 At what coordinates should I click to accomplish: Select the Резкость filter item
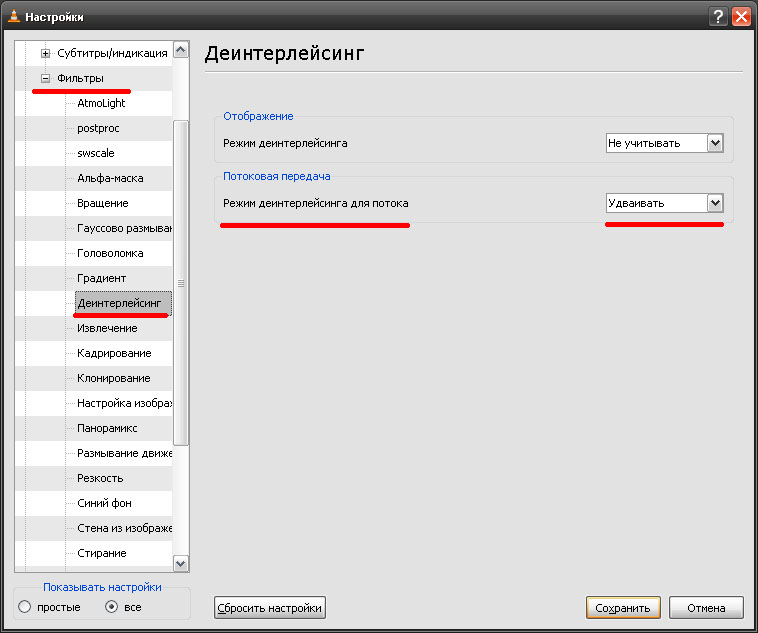click(x=100, y=478)
